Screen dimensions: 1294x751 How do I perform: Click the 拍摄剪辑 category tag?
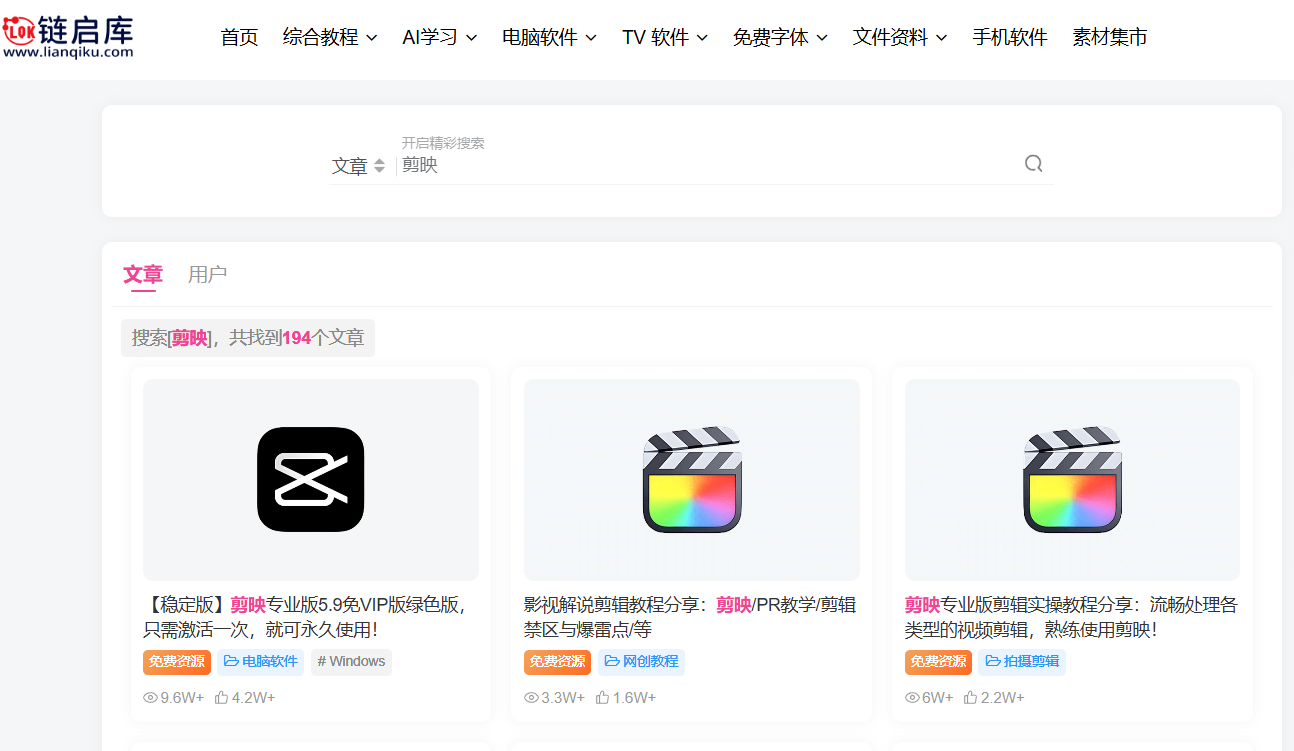(1023, 662)
